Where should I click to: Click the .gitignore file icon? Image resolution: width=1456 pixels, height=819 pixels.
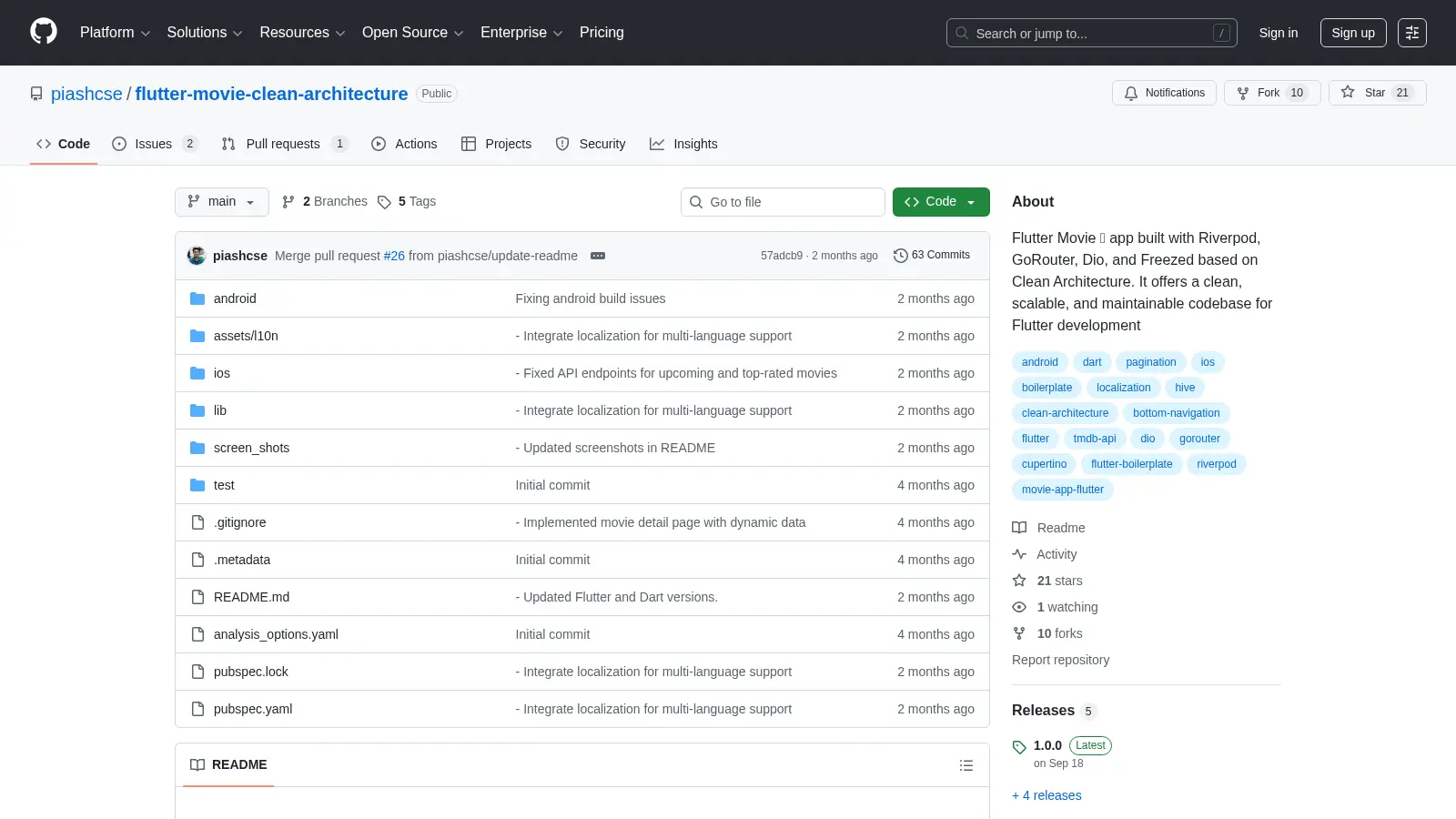coord(197,522)
